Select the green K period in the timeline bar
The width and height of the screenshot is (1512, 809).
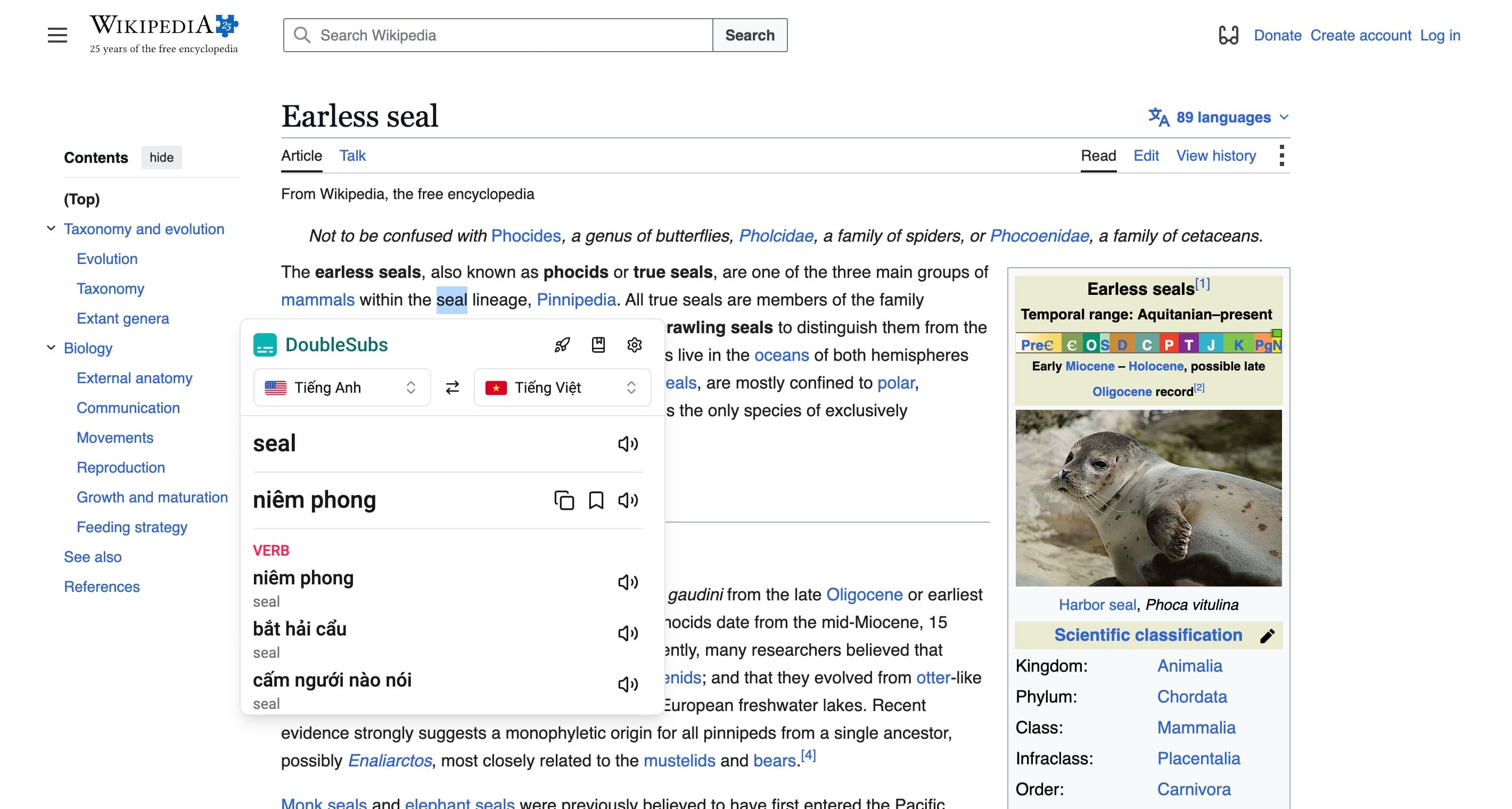(1238, 345)
